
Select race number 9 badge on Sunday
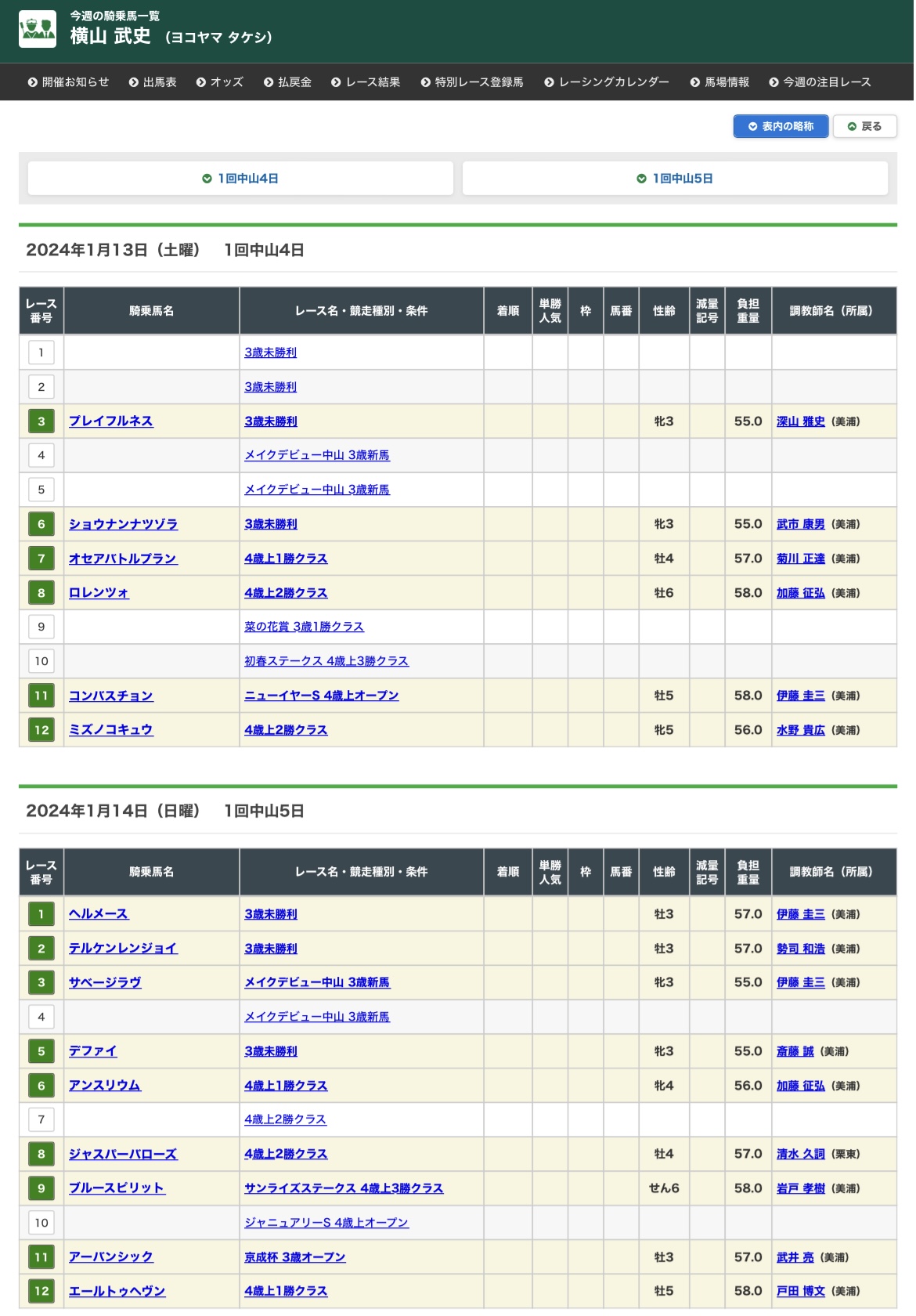[x=41, y=1188]
